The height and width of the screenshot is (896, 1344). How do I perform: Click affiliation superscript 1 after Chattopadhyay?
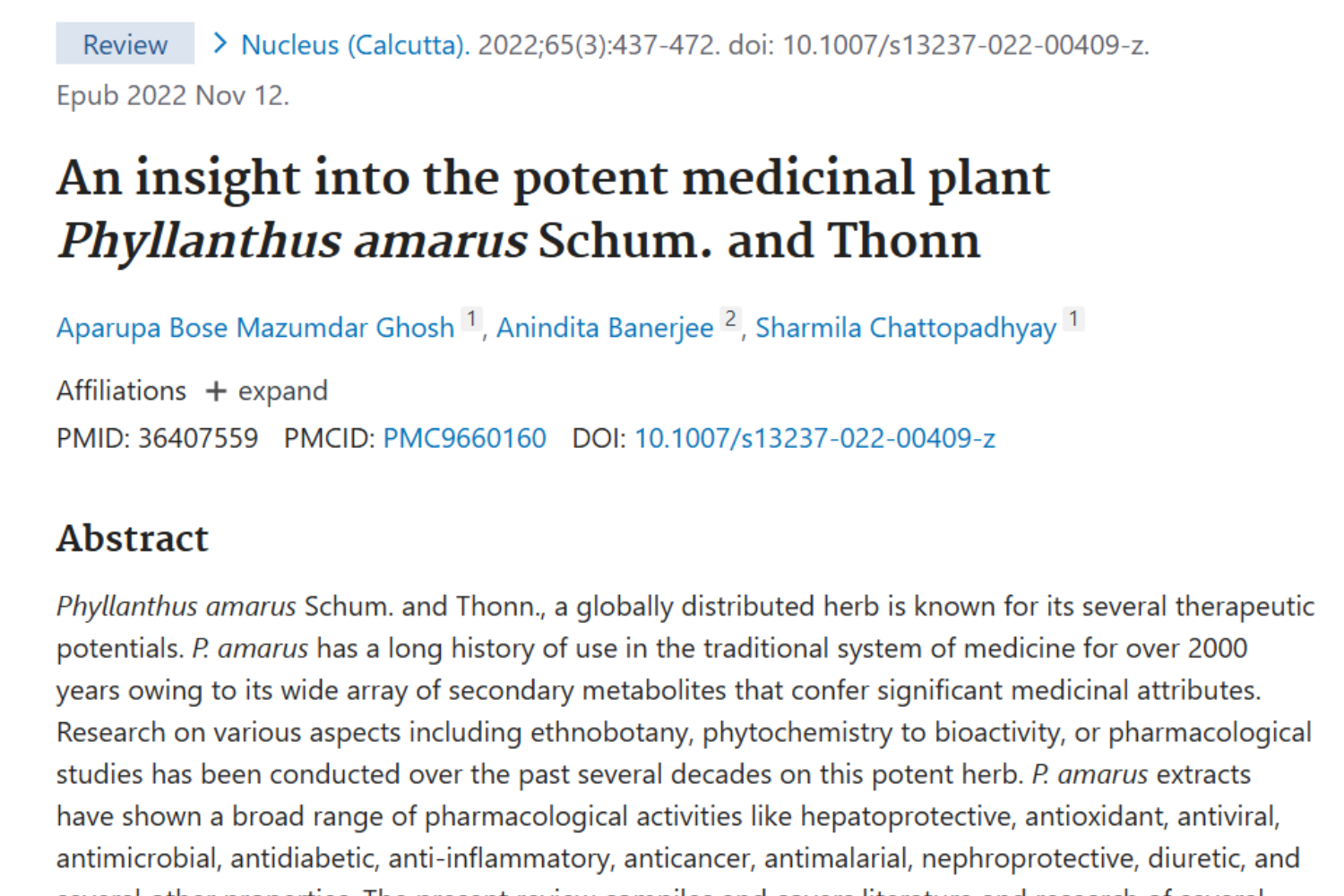tap(1073, 318)
